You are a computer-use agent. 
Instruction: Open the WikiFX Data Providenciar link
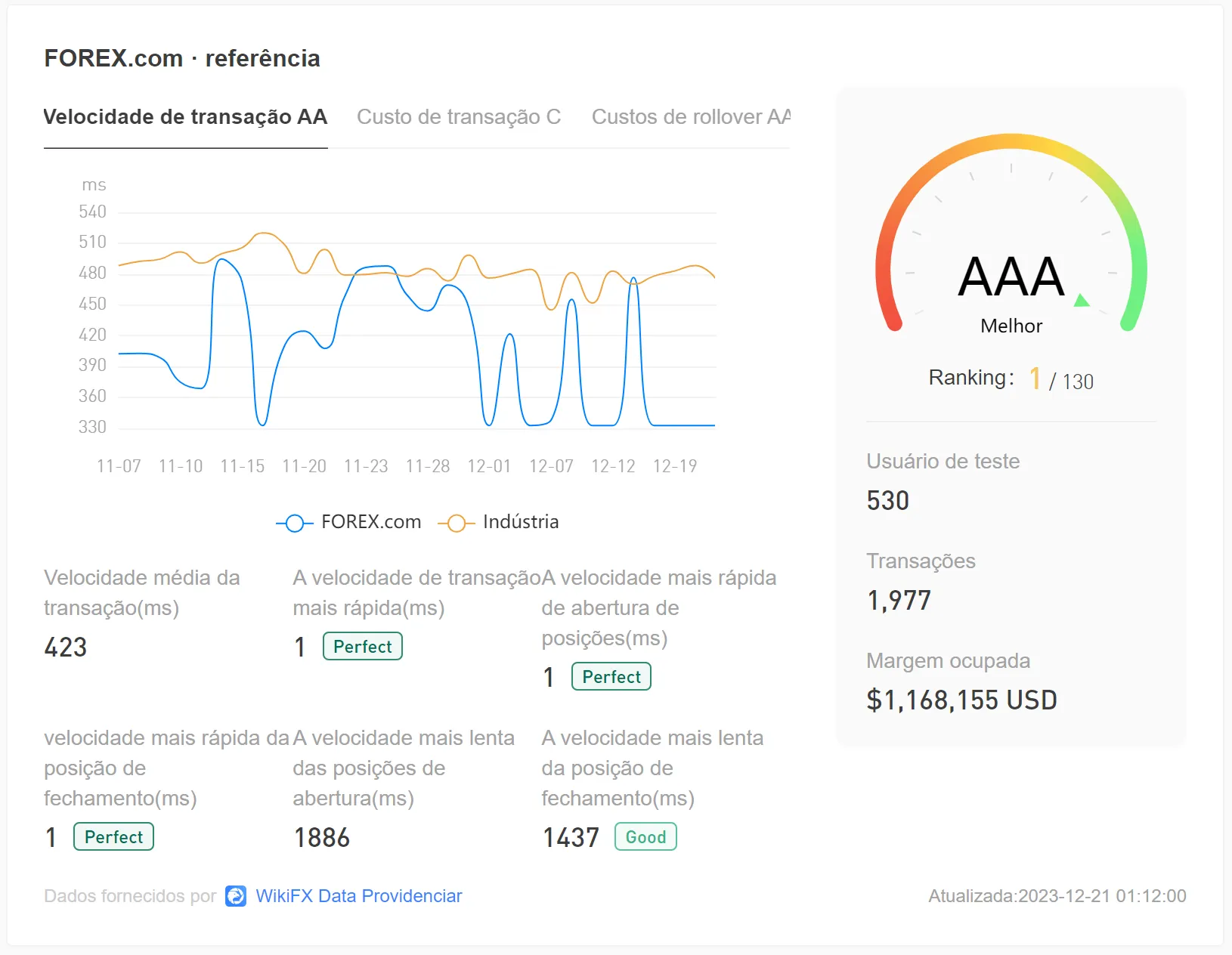tap(359, 896)
